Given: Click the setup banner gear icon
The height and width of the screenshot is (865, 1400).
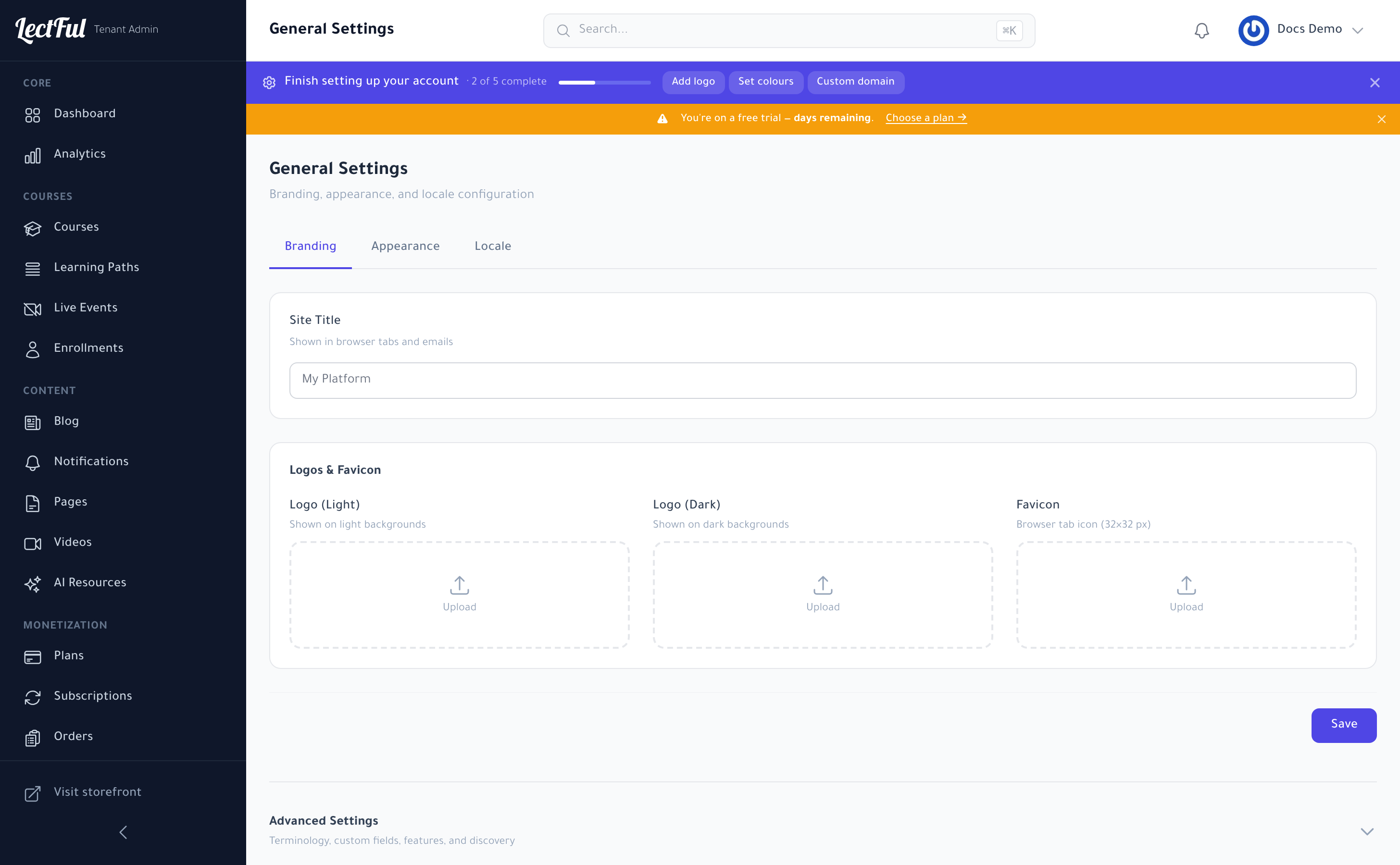Looking at the screenshot, I should coord(269,82).
